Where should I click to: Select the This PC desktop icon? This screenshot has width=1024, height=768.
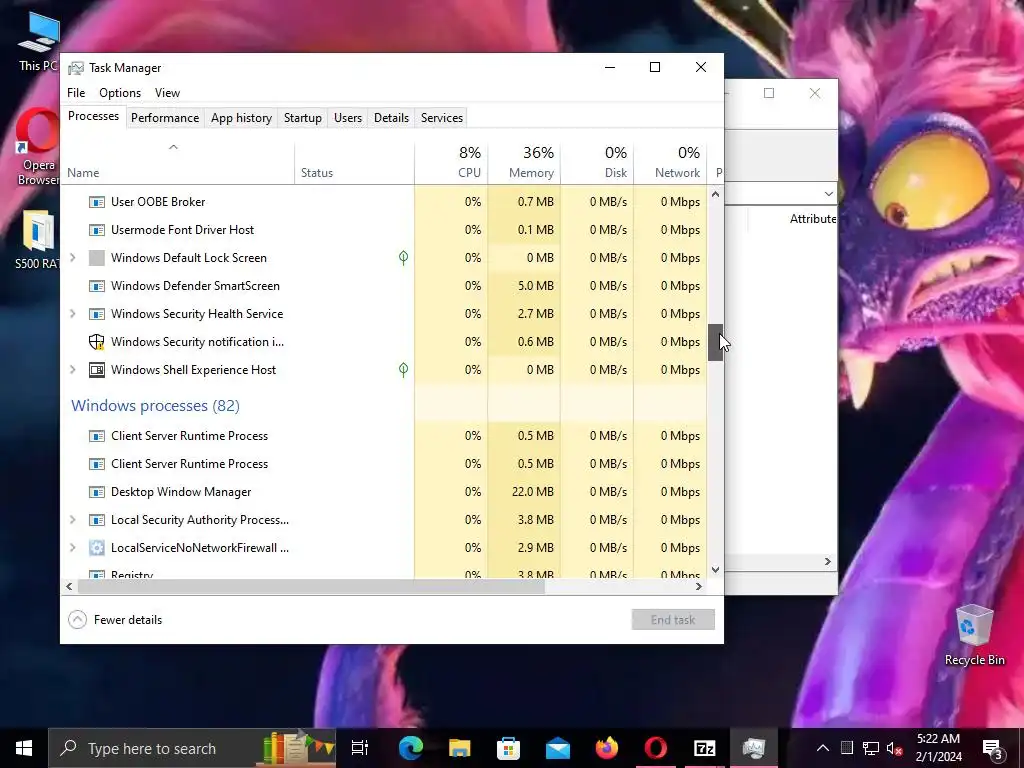pos(38,42)
